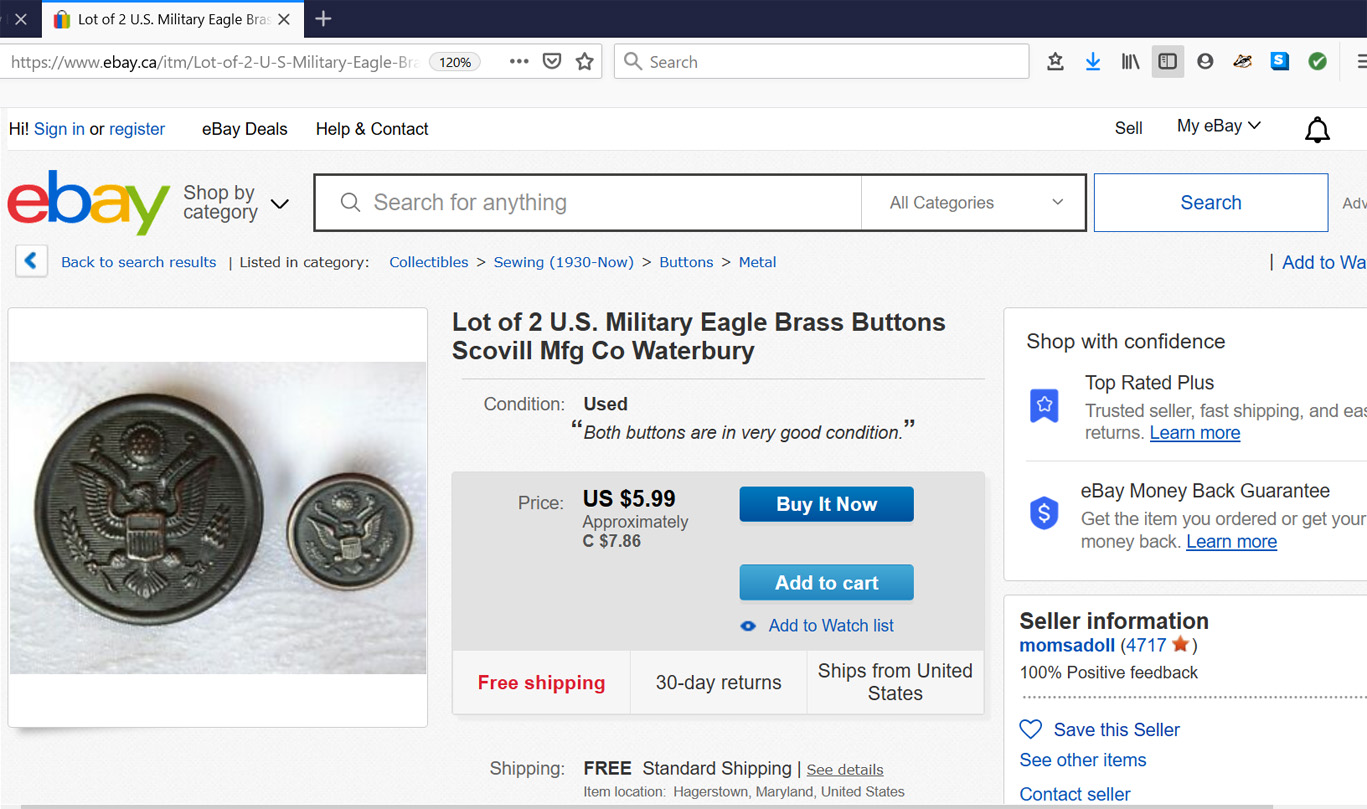Image resolution: width=1367 pixels, height=809 pixels.
Task: Bookmark this page with the star icon
Action: [x=585, y=62]
